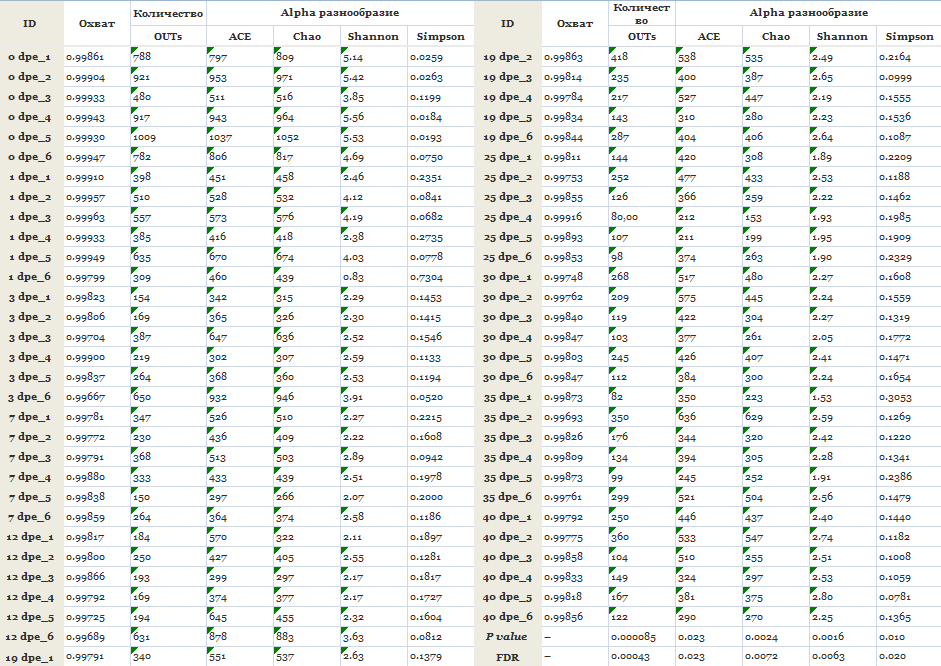Image resolution: width=941 pixels, height=666 pixels.
Task: Select the row label 25 dpe_5
Action: [x=508, y=237]
